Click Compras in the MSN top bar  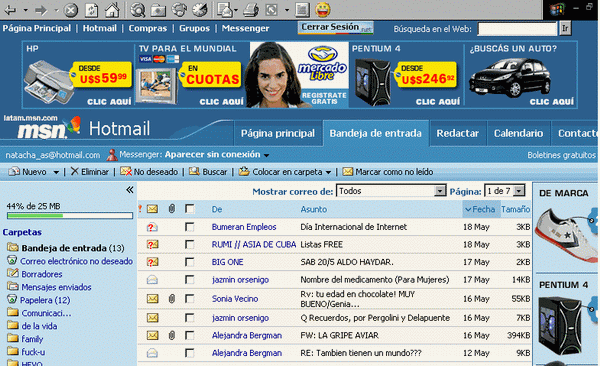[148, 28]
